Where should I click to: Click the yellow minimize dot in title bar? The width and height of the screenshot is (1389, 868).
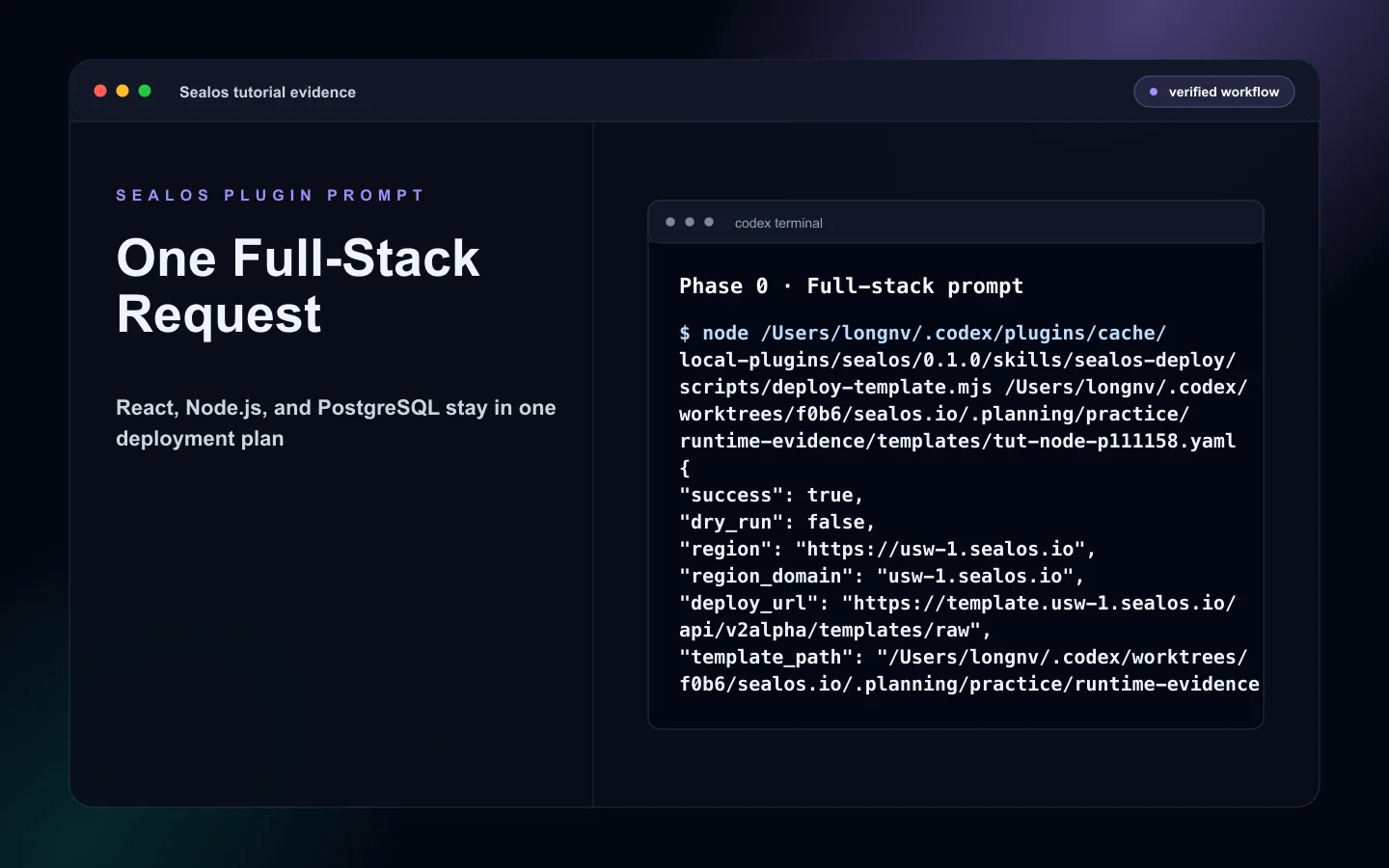click(123, 91)
